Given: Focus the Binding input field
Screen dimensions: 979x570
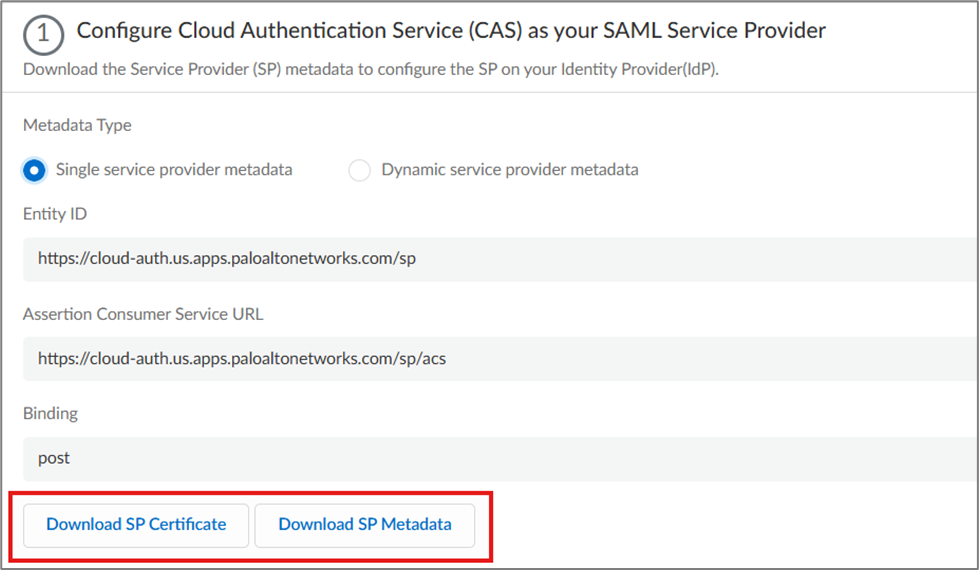Looking at the screenshot, I should (600, 458).
